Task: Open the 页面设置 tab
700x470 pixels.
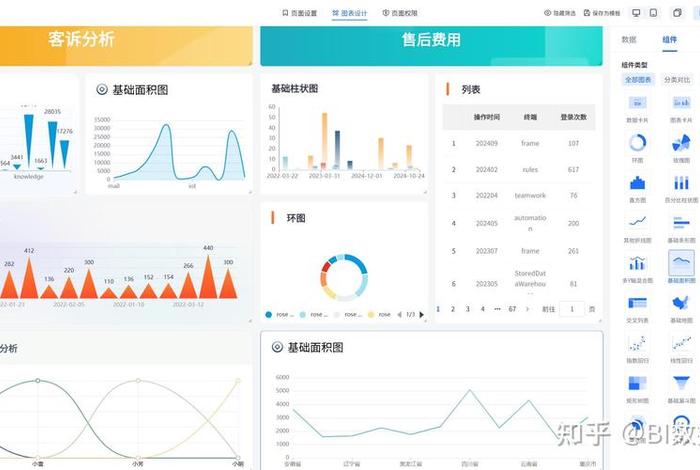Action: click(300, 13)
